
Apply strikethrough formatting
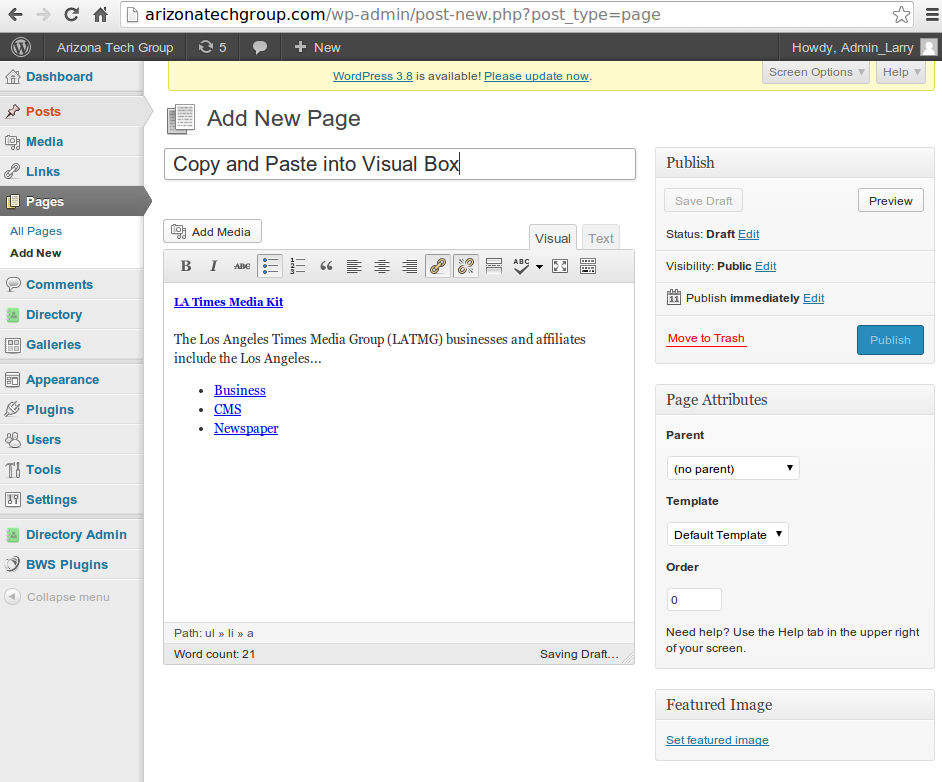[242, 266]
